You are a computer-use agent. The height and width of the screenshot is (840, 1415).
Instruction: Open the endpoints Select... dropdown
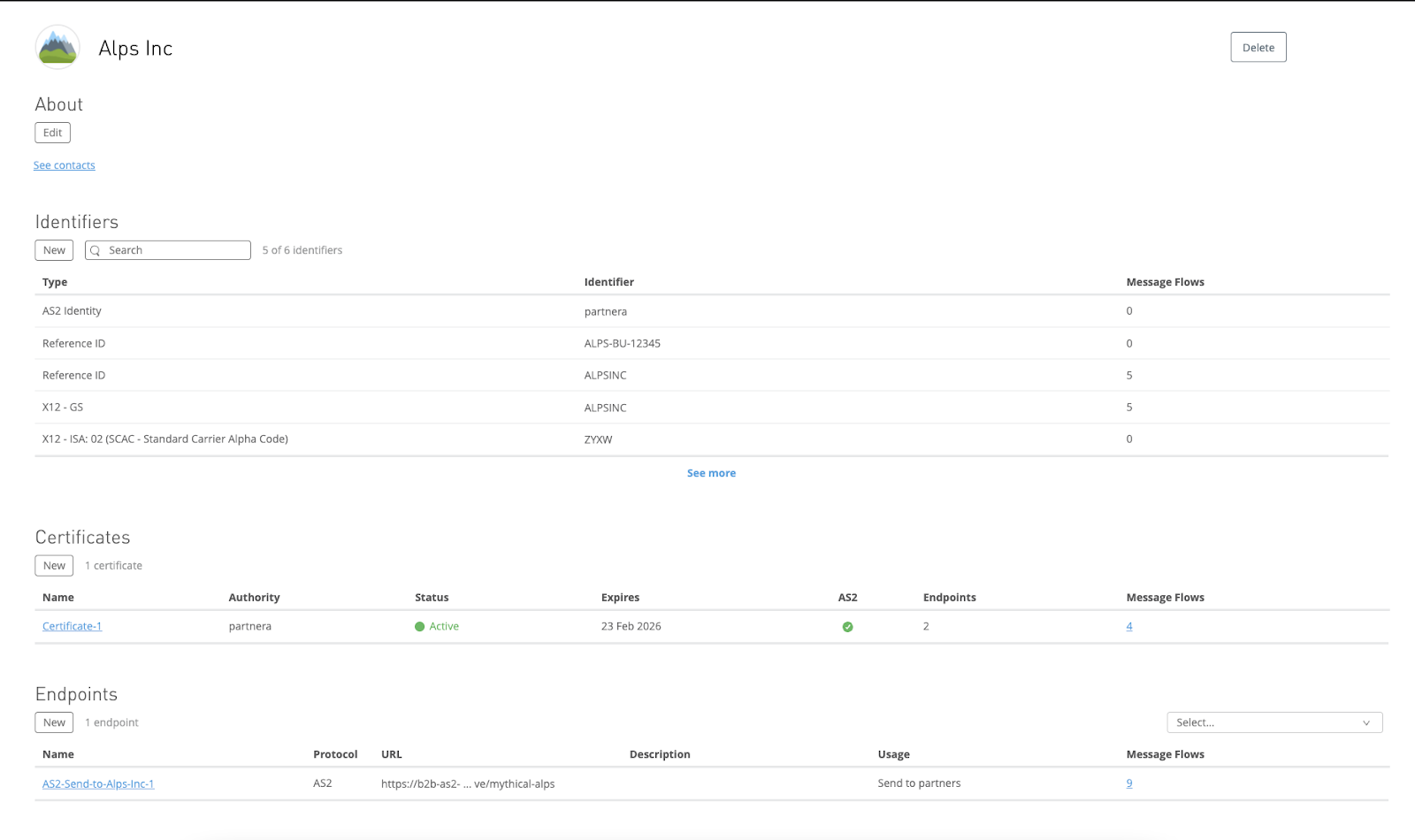click(x=1274, y=722)
